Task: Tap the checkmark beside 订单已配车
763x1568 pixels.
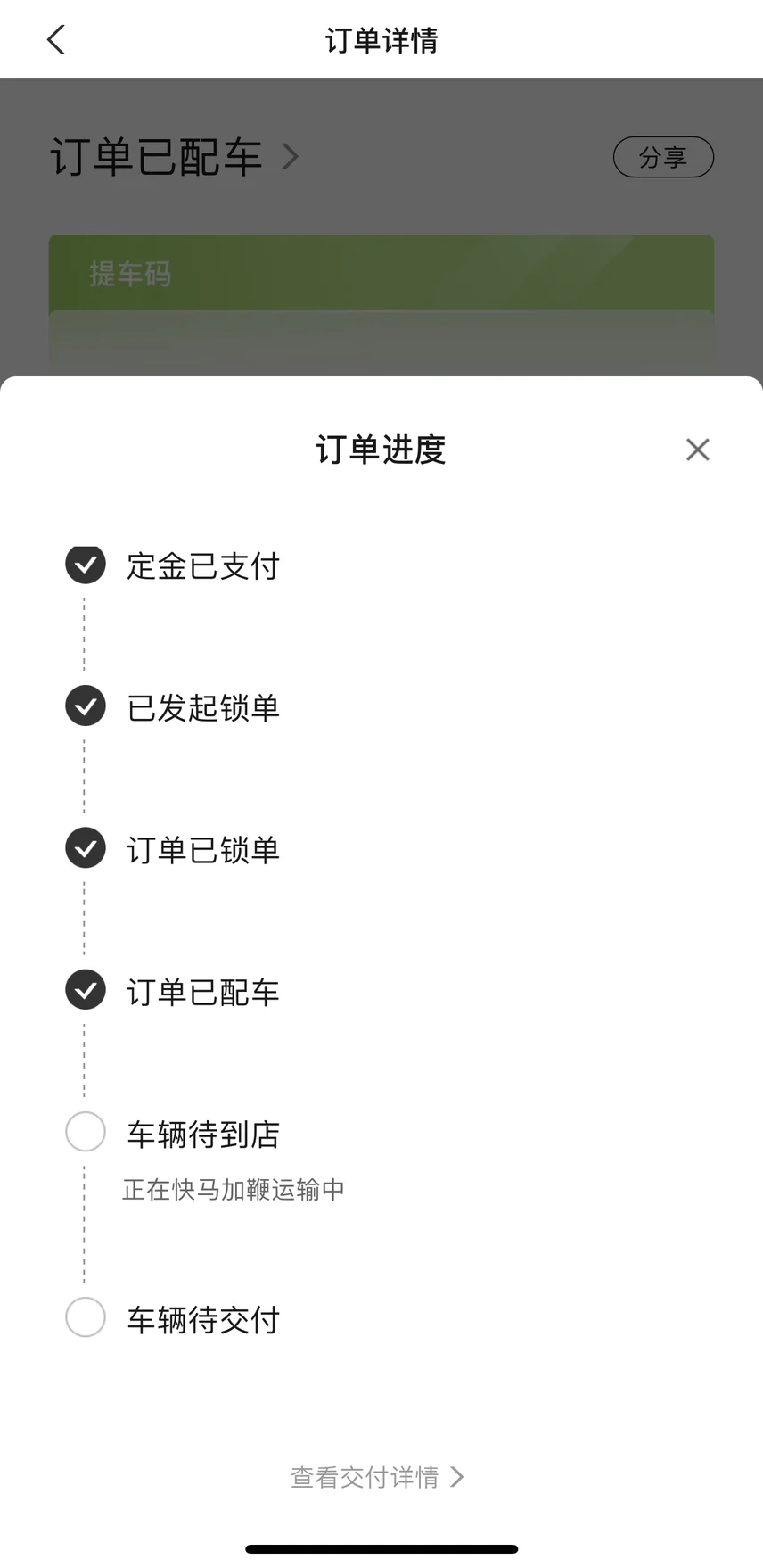Action: coord(86,990)
